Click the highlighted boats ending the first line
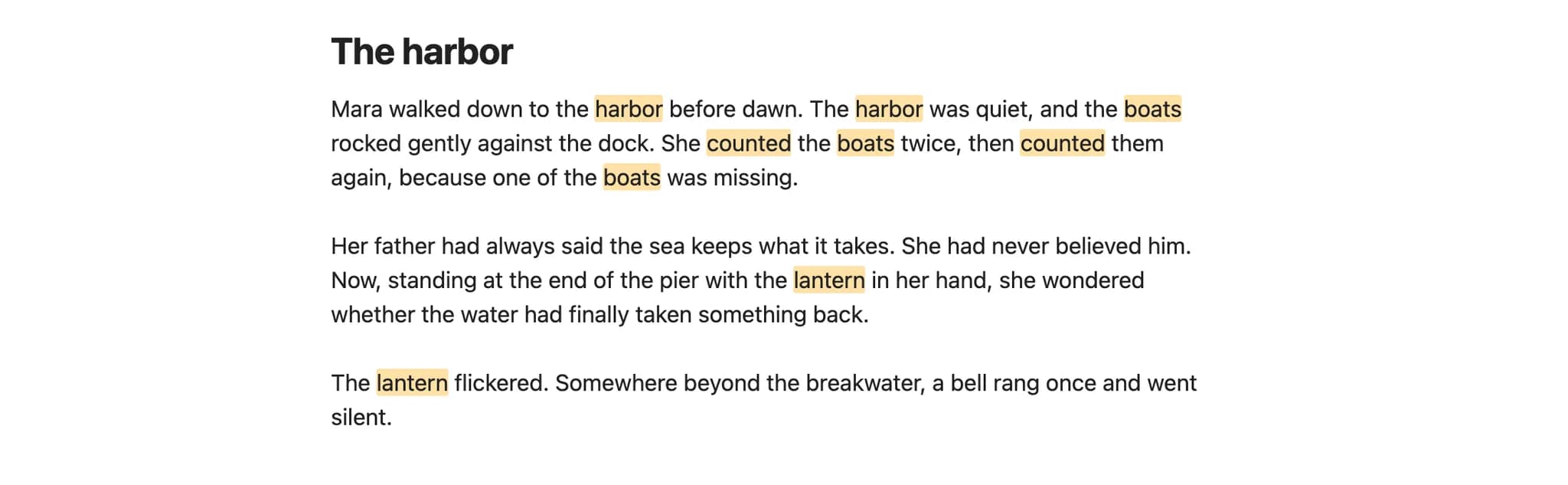1568x485 pixels. [1152, 110]
